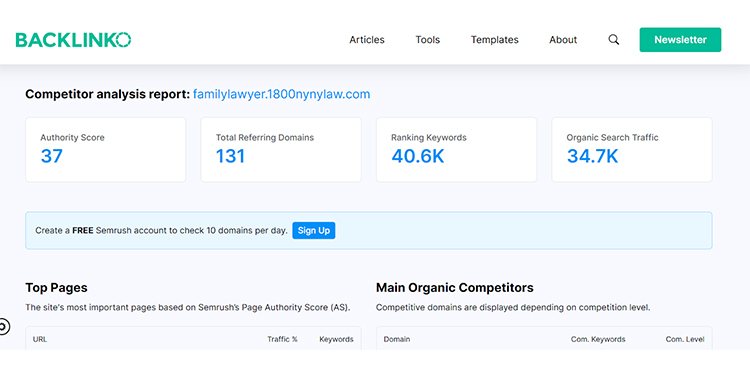Click the Authority Score value 37

pos(51,156)
